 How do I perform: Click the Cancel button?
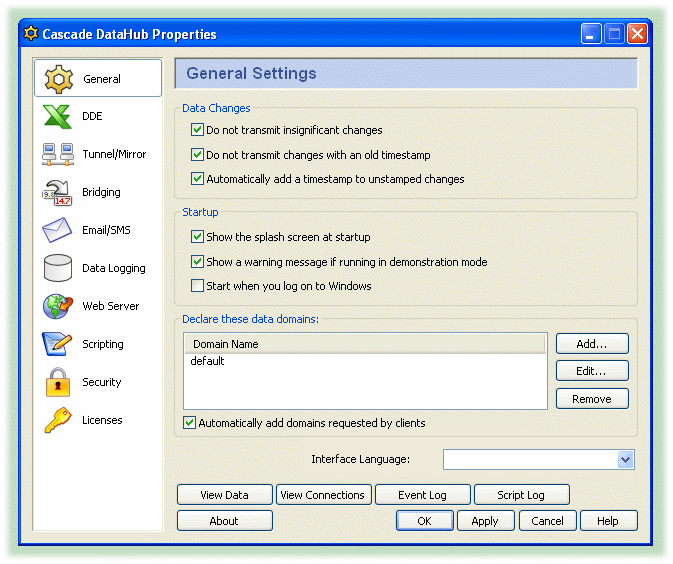click(x=547, y=521)
